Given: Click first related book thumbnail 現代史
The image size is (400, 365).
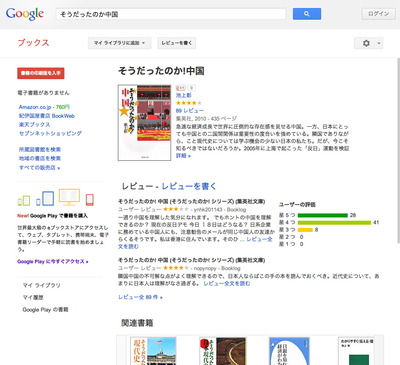Looking at the screenshot, I should point(153,351).
